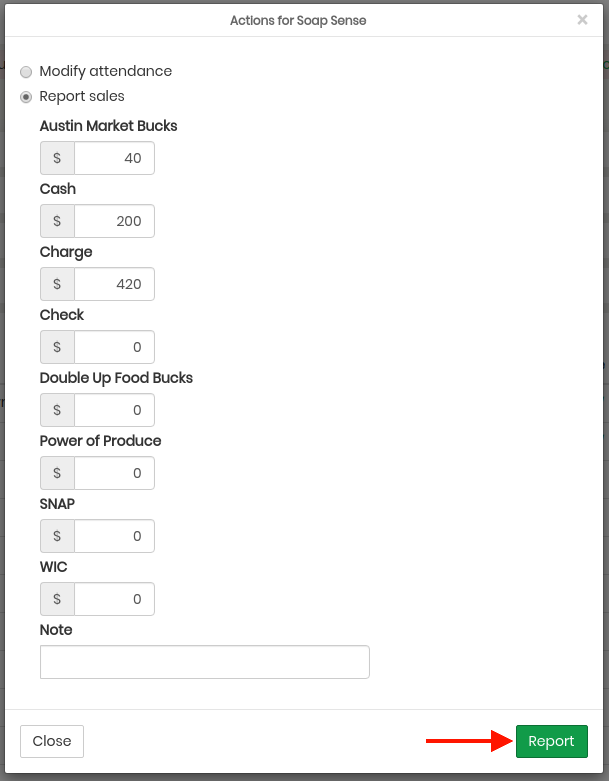
Task: Click the dollar sign beside Charge field
Action: pos(57,284)
